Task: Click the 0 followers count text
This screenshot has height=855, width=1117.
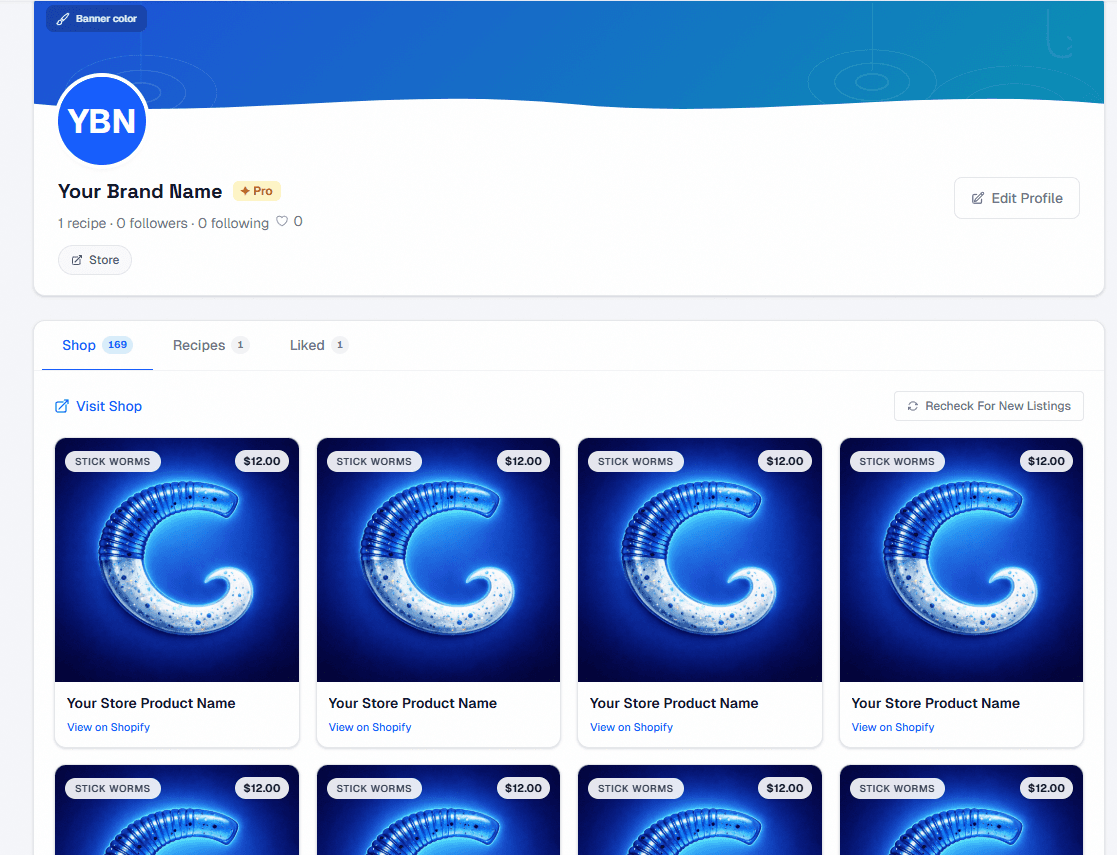Action: [x=152, y=223]
